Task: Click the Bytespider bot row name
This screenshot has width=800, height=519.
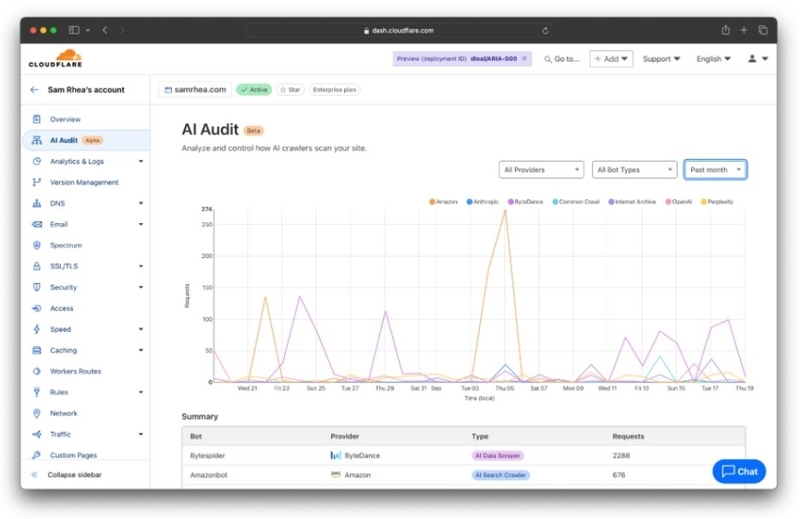Action: (x=207, y=456)
